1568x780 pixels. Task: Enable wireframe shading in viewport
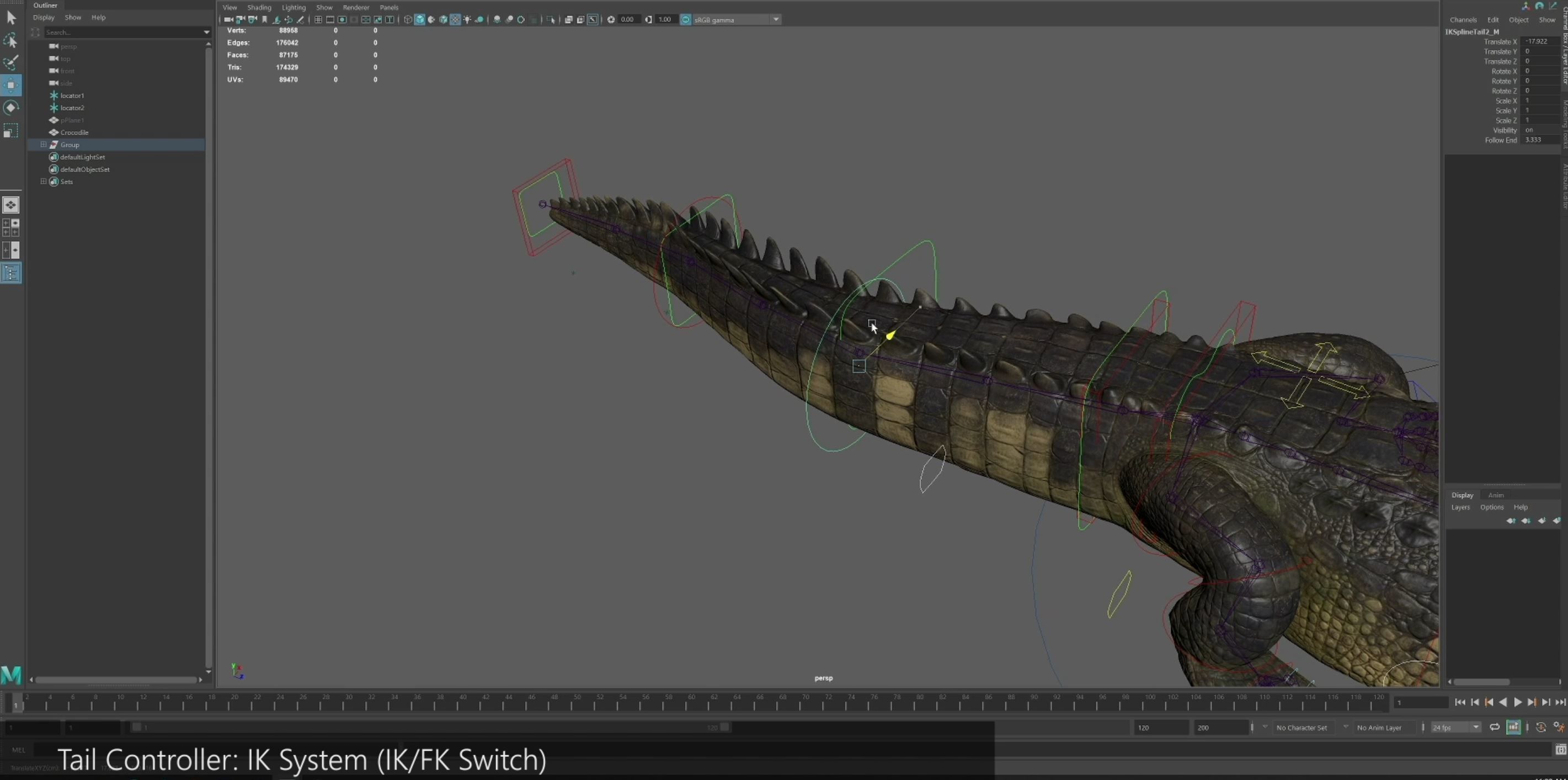click(x=408, y=19)
